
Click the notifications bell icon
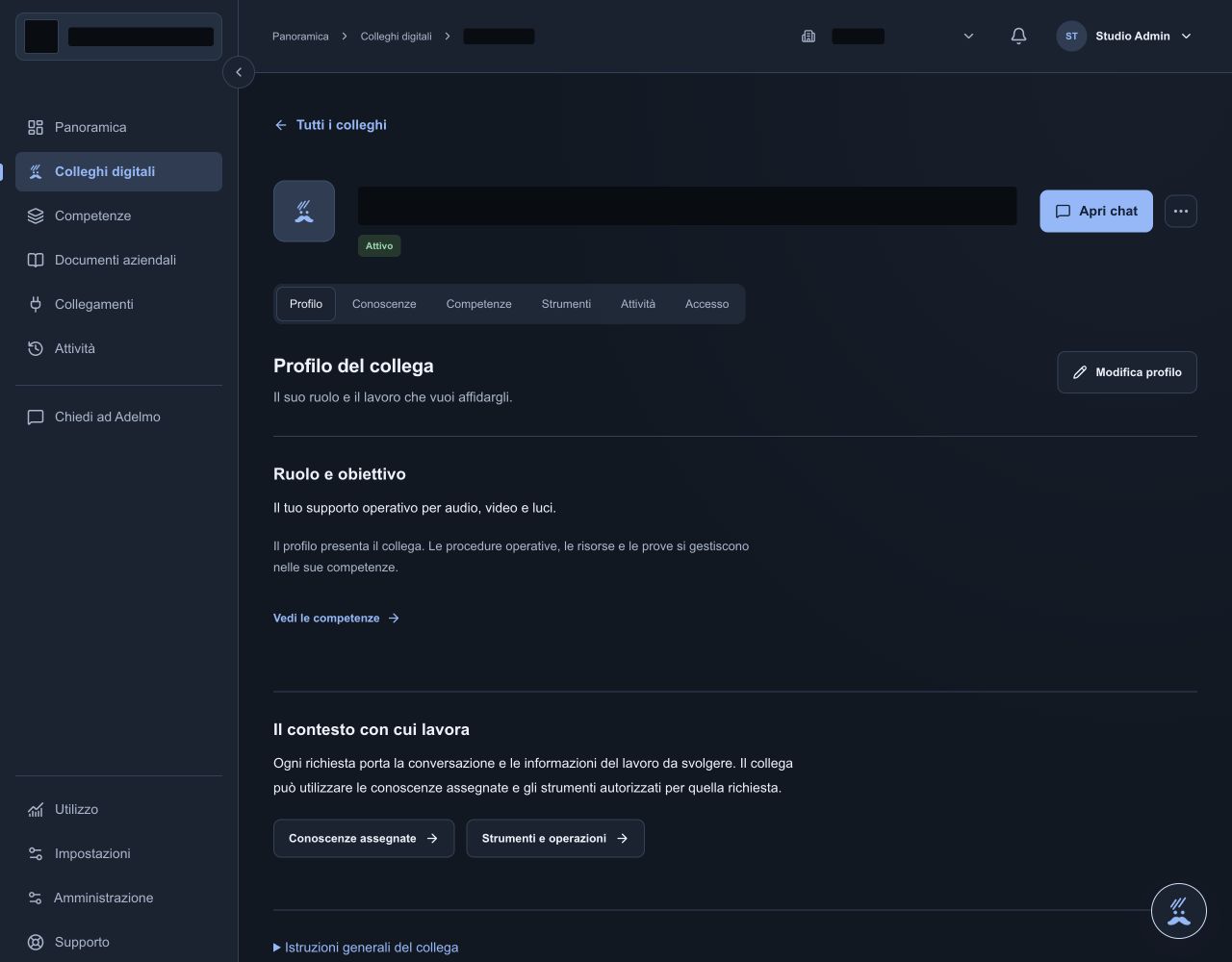coord(1018,36)
